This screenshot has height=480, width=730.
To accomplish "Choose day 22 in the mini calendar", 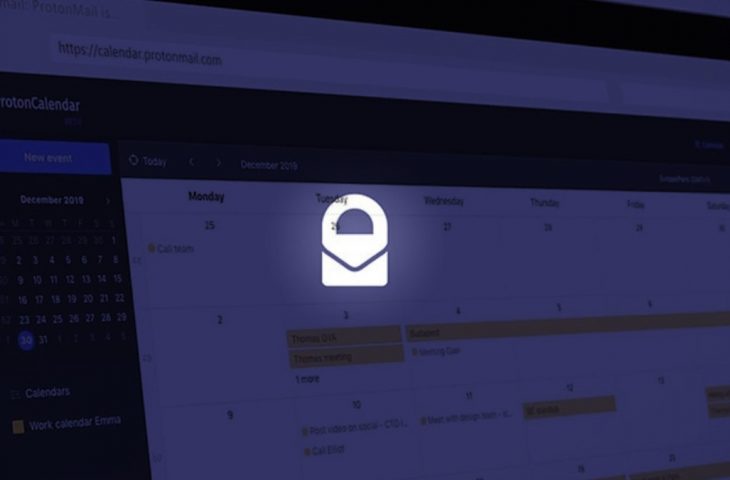I will tap(120, 297).
